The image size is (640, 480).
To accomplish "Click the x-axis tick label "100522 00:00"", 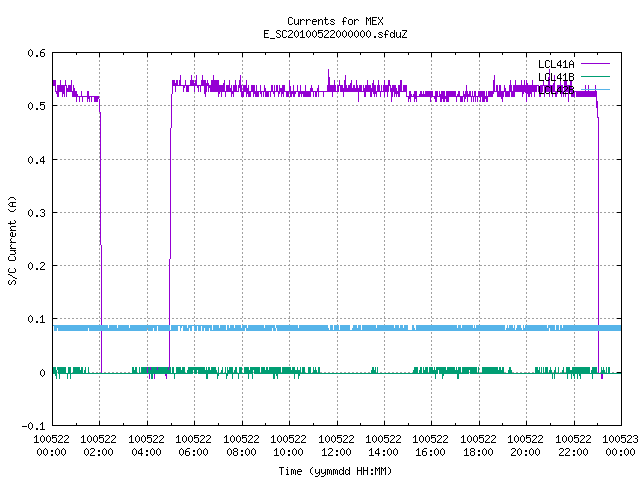I will (51, 446).
